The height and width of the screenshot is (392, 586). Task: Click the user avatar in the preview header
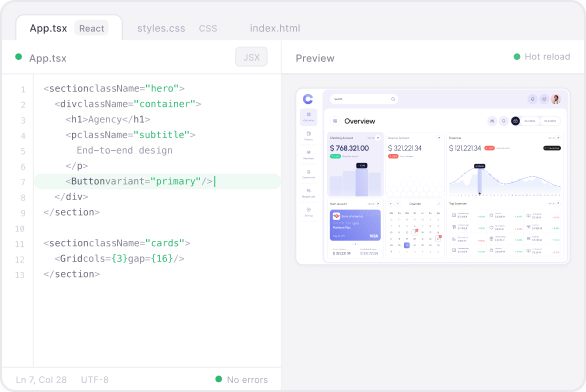(556, 99)
